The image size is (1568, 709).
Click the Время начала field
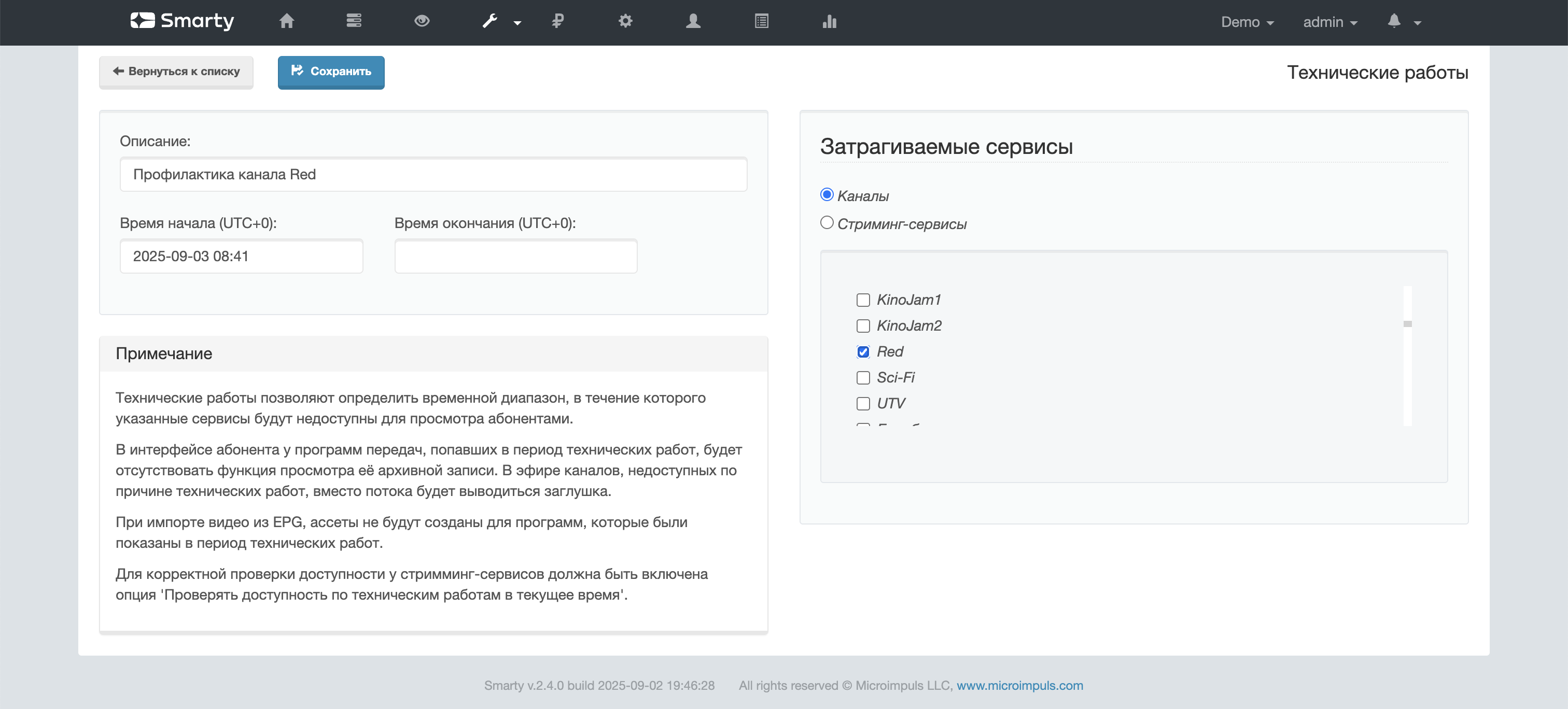(x=241, y=256)
